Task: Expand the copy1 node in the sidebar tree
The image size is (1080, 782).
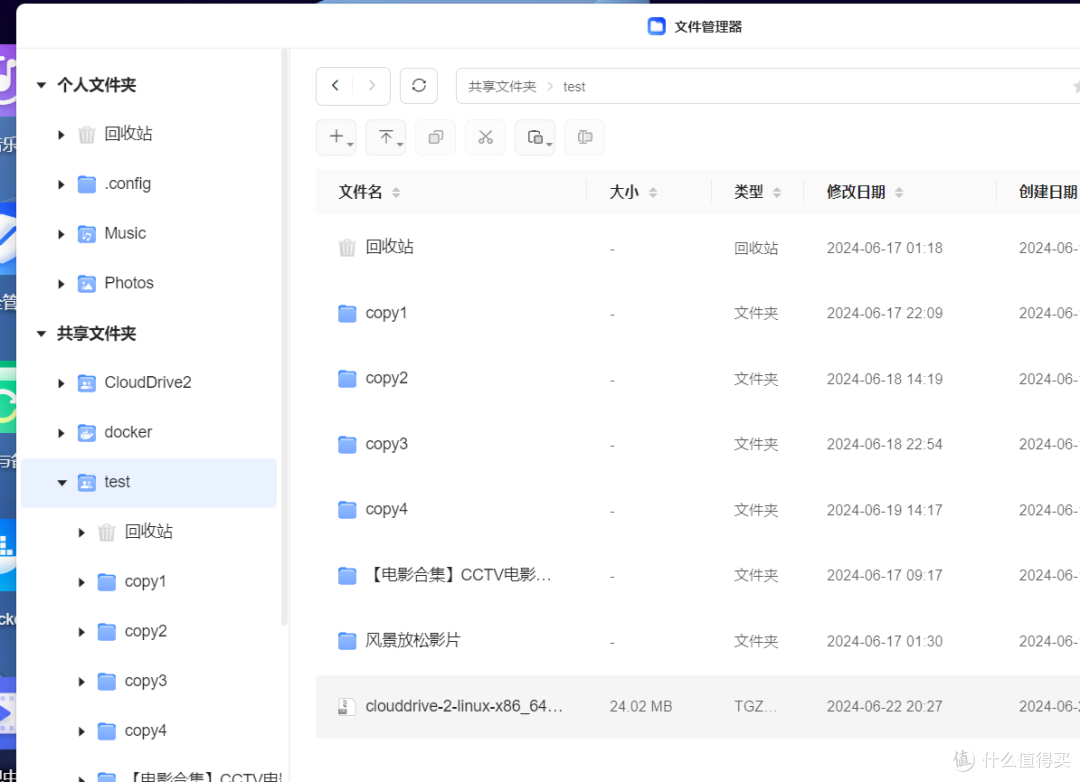Action: point(81,583)
